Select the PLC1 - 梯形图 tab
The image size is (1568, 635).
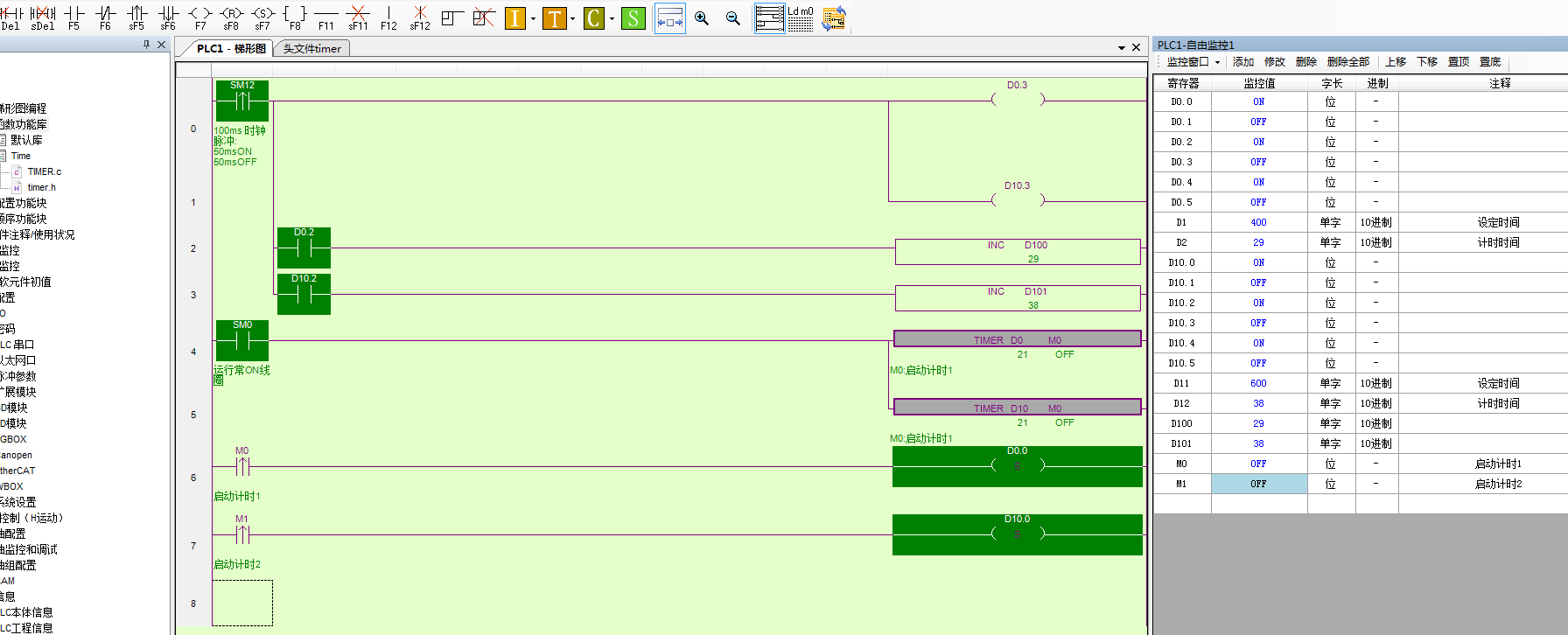click(231, 49)
